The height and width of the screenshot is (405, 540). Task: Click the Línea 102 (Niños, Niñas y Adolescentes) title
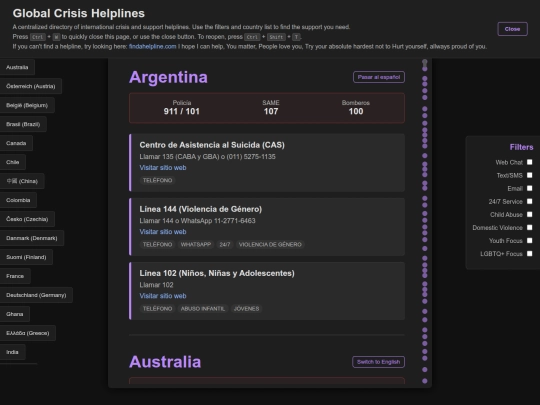click(x=217, y=273)
